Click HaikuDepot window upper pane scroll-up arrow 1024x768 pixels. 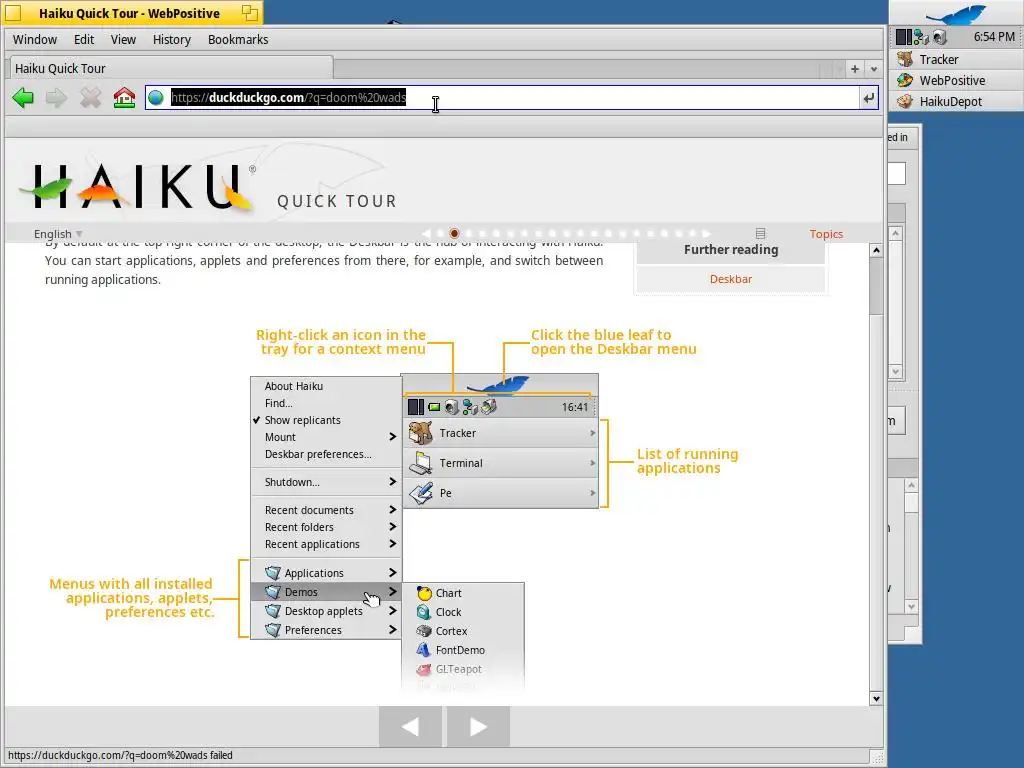(x=896, y=233)
